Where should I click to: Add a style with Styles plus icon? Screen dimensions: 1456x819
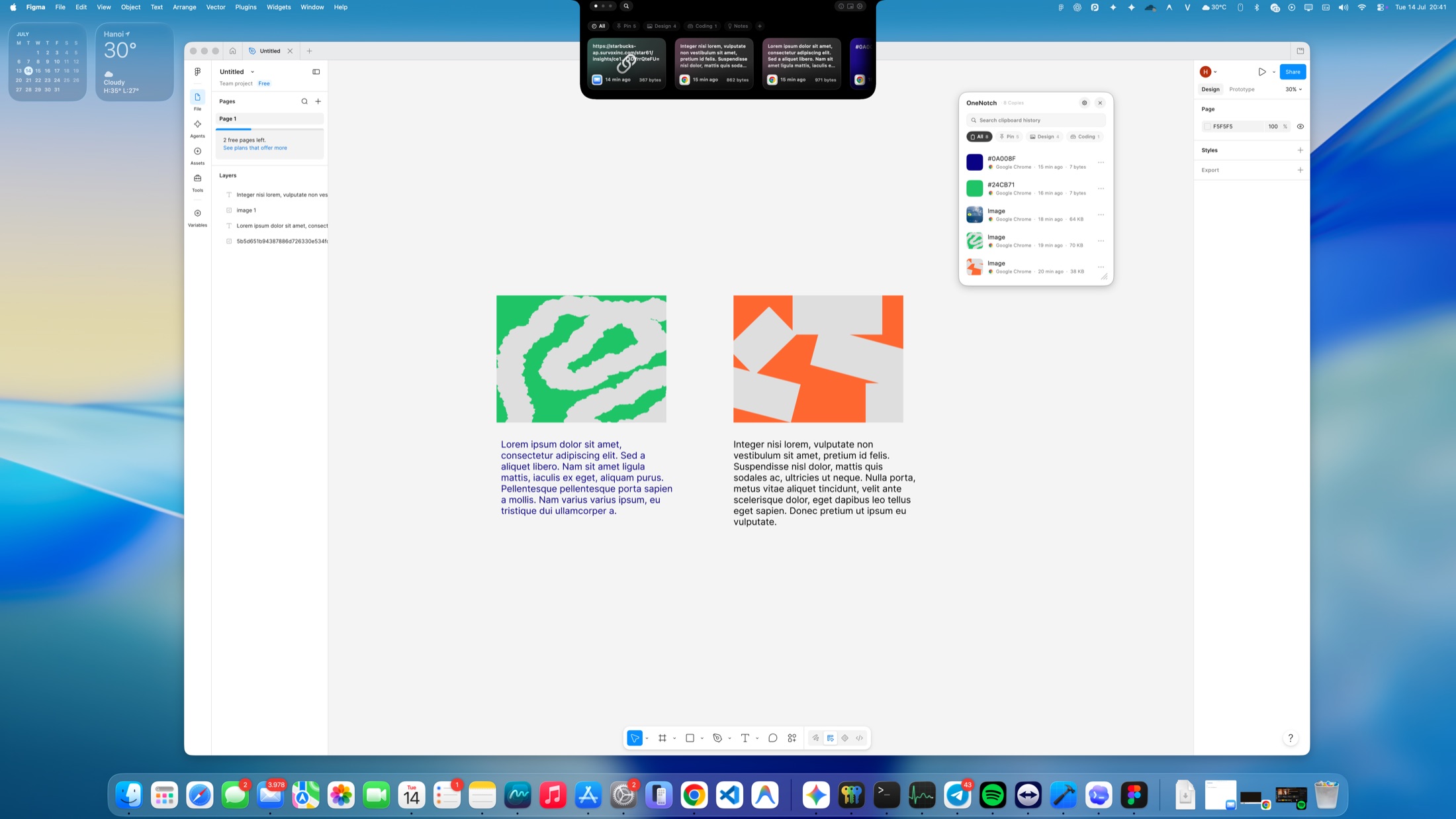pyautogui.click(x=1300, y=150)
